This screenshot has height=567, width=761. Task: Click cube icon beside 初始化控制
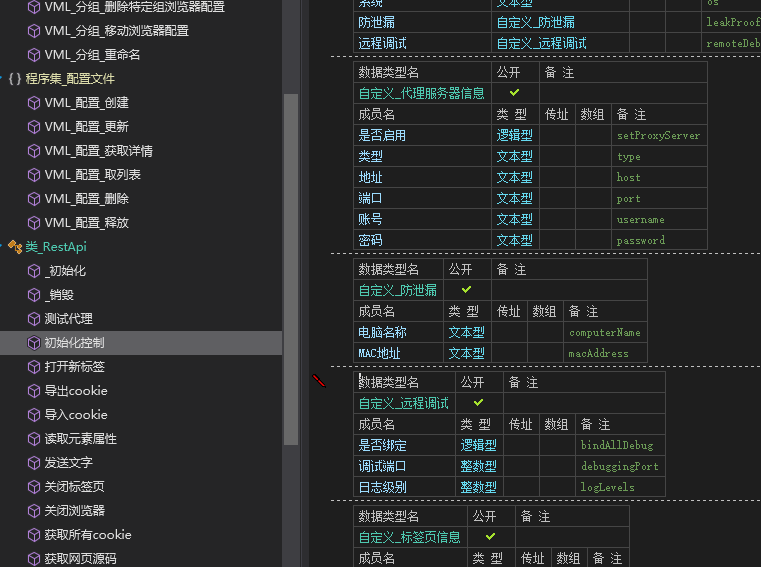[33, 343]
